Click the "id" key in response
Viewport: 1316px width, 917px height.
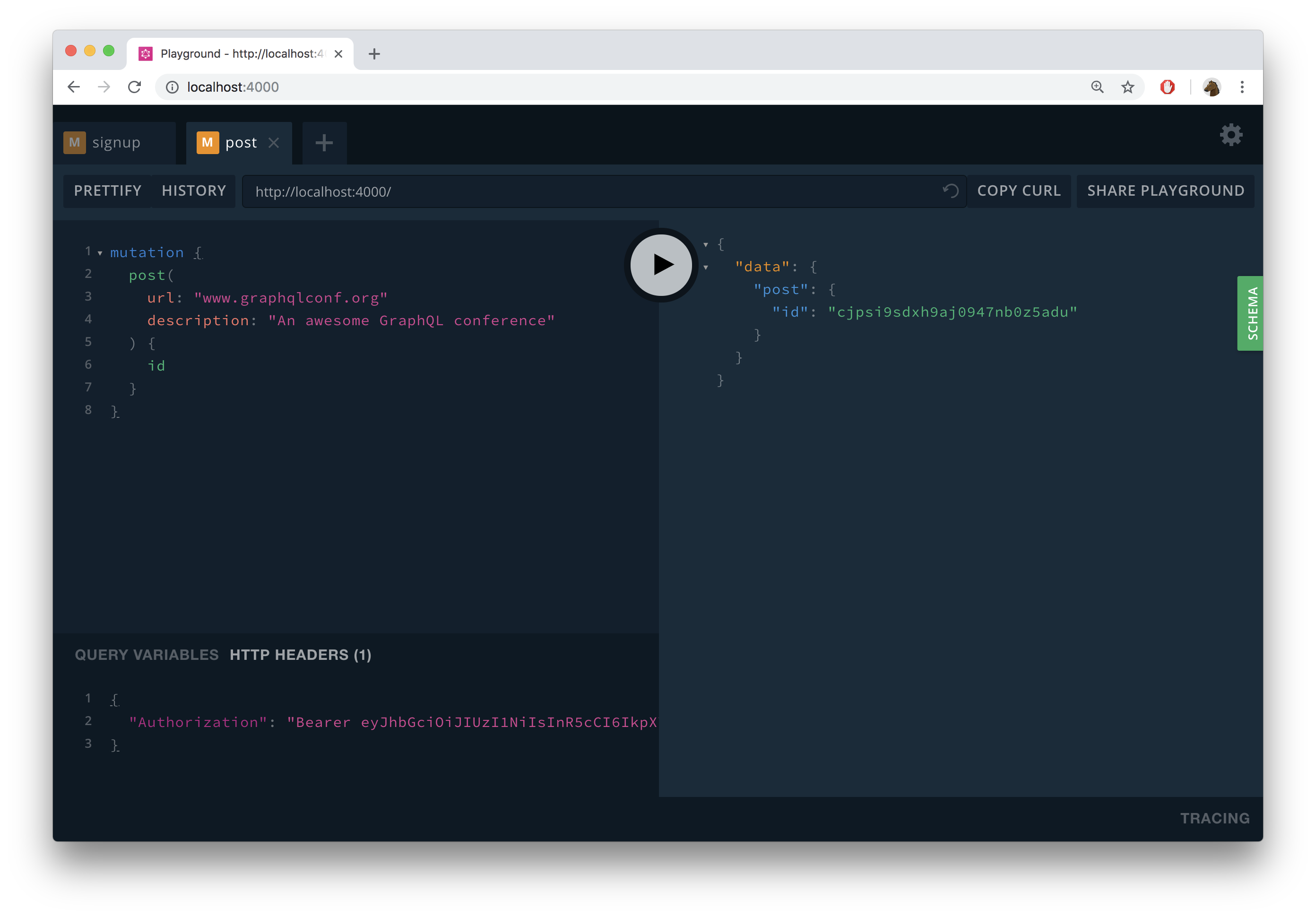coord(790,312)
